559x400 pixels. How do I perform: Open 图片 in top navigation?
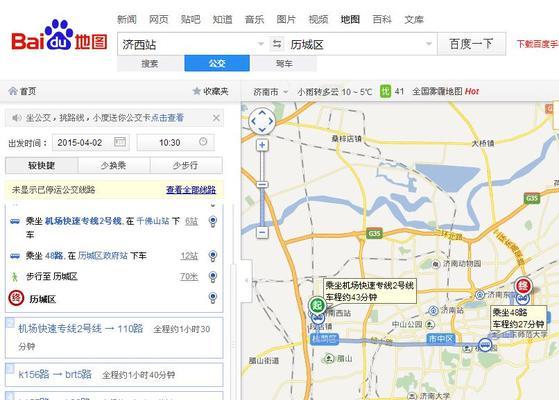286,19
